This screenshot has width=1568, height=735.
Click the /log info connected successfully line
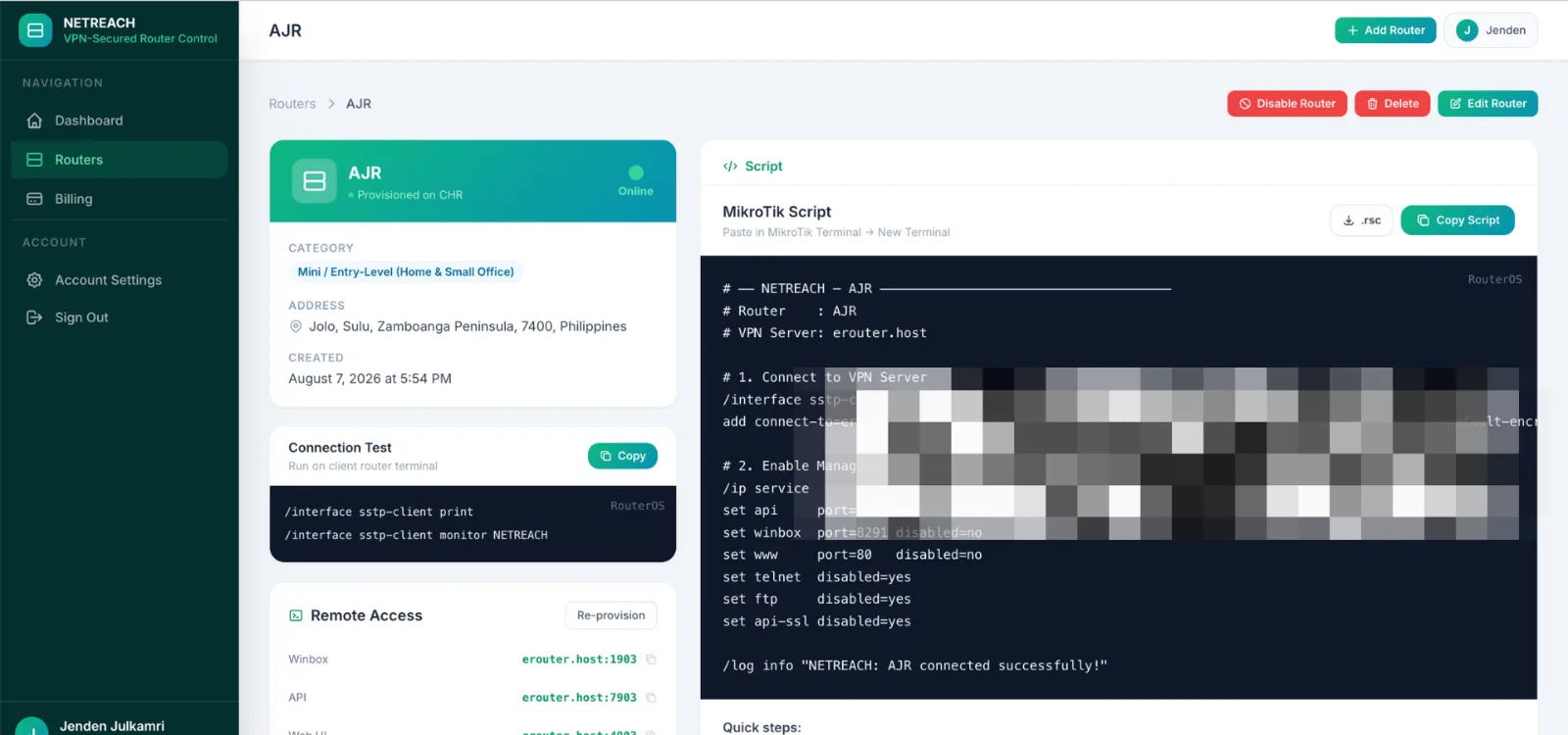tap(915, 665)
